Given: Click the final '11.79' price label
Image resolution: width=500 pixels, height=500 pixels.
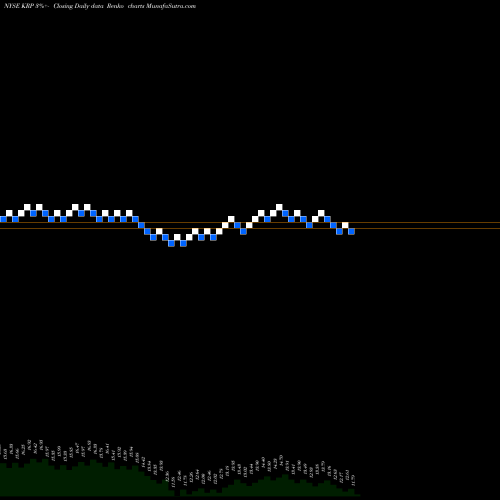Looking at the screenshot, I should click(353, 481).
